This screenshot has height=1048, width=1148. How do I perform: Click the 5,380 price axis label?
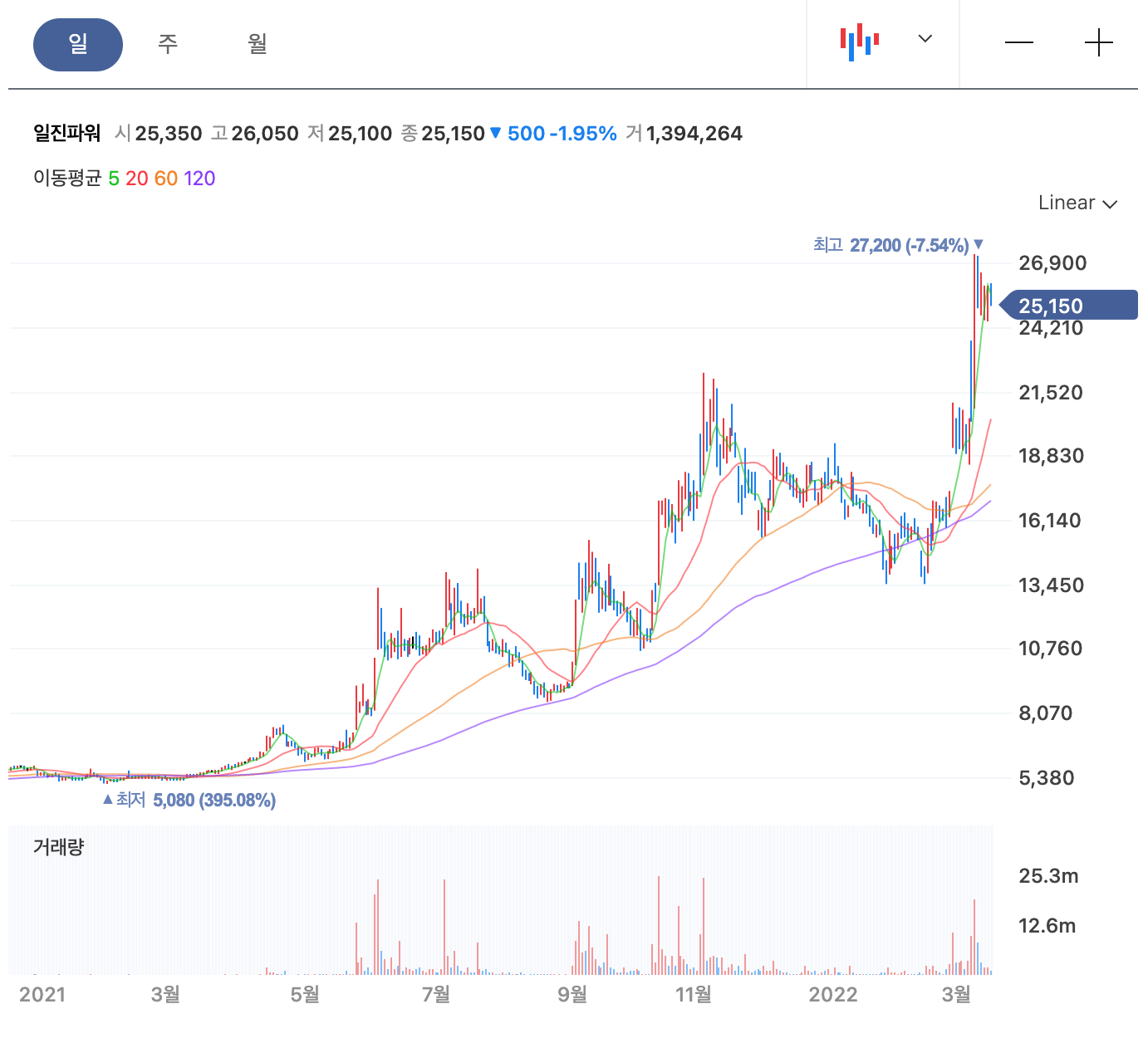(x=1047, y=778)
